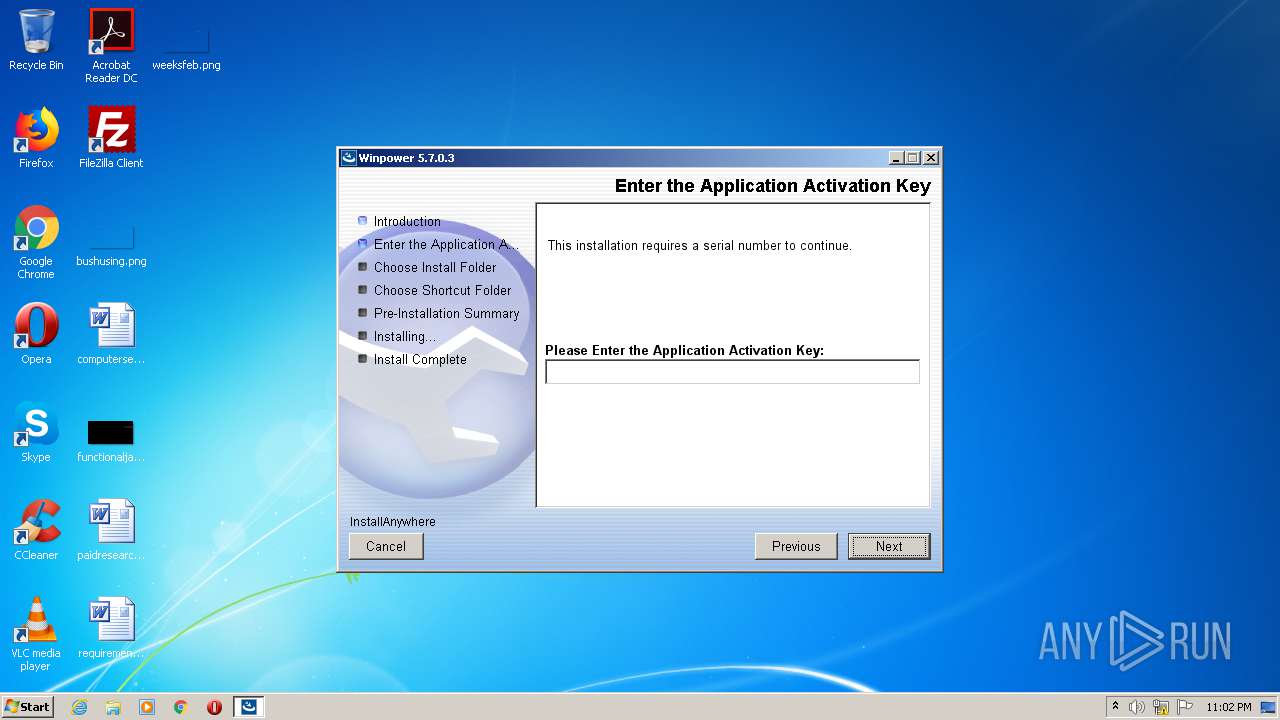The width and height of the screenshot is (1280, 720).
Task: Launch Opera from the taskbar
Action: coord(214,707)
